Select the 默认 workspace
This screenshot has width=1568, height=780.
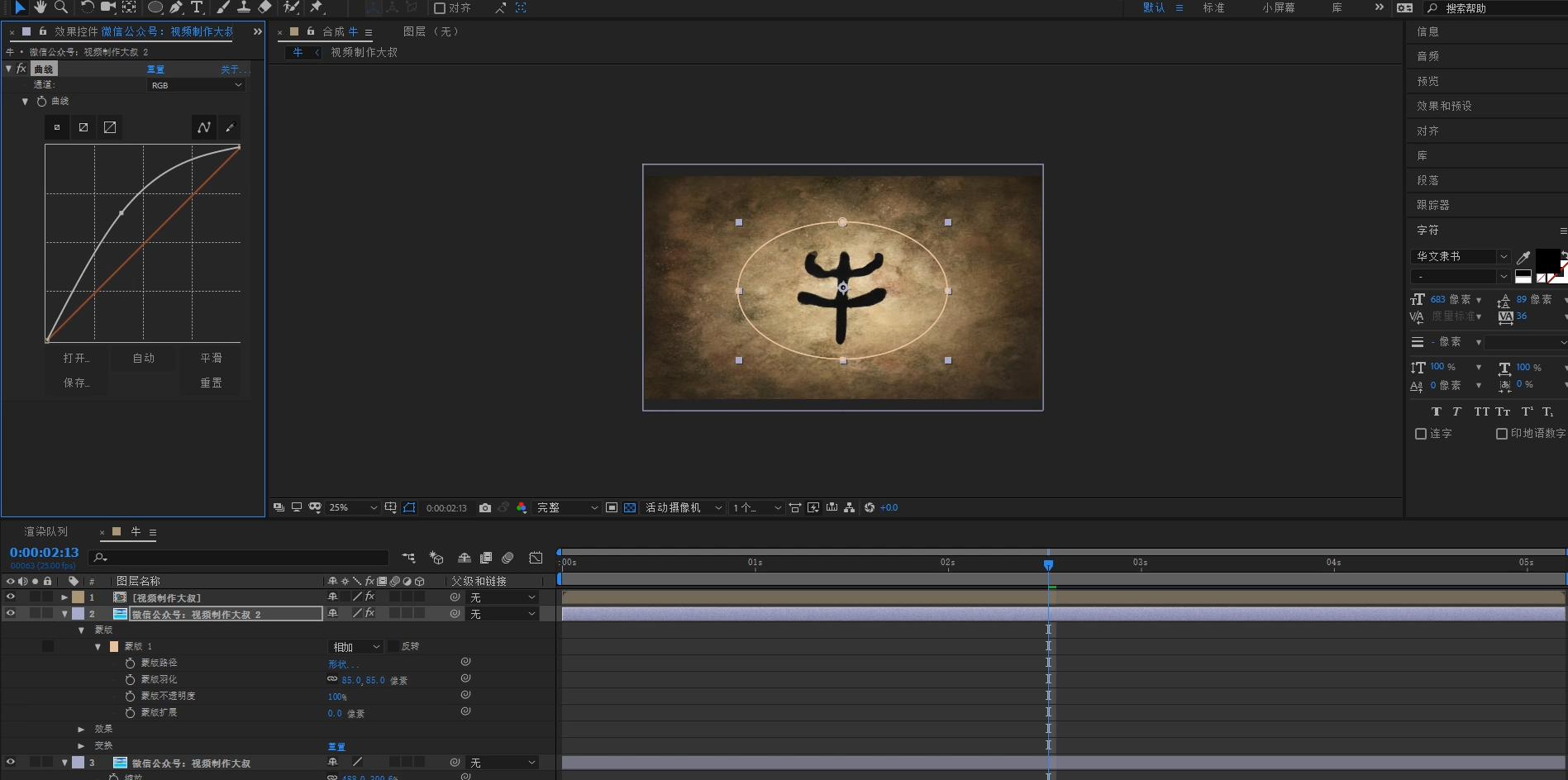(1154, 7)
